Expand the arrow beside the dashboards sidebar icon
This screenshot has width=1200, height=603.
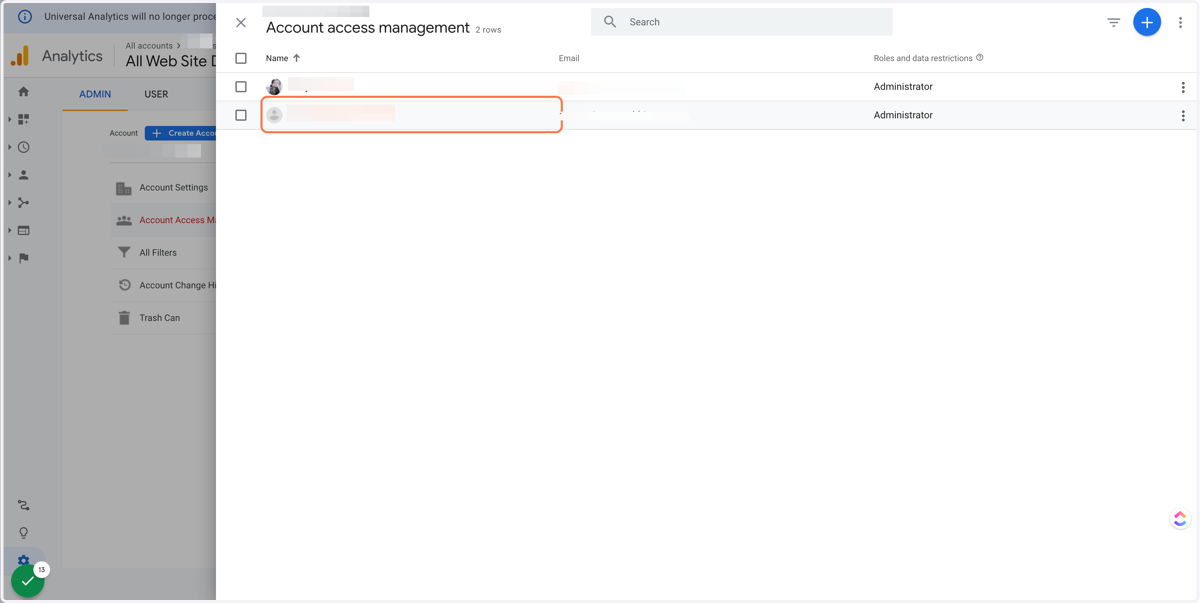click(x=10, y=119)
